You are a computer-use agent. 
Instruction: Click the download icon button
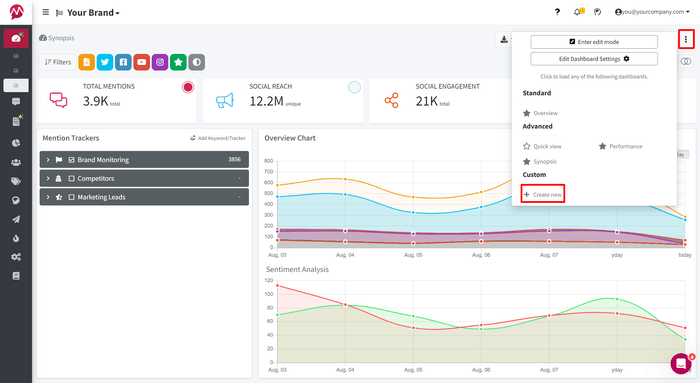click(x=504, y=39)
